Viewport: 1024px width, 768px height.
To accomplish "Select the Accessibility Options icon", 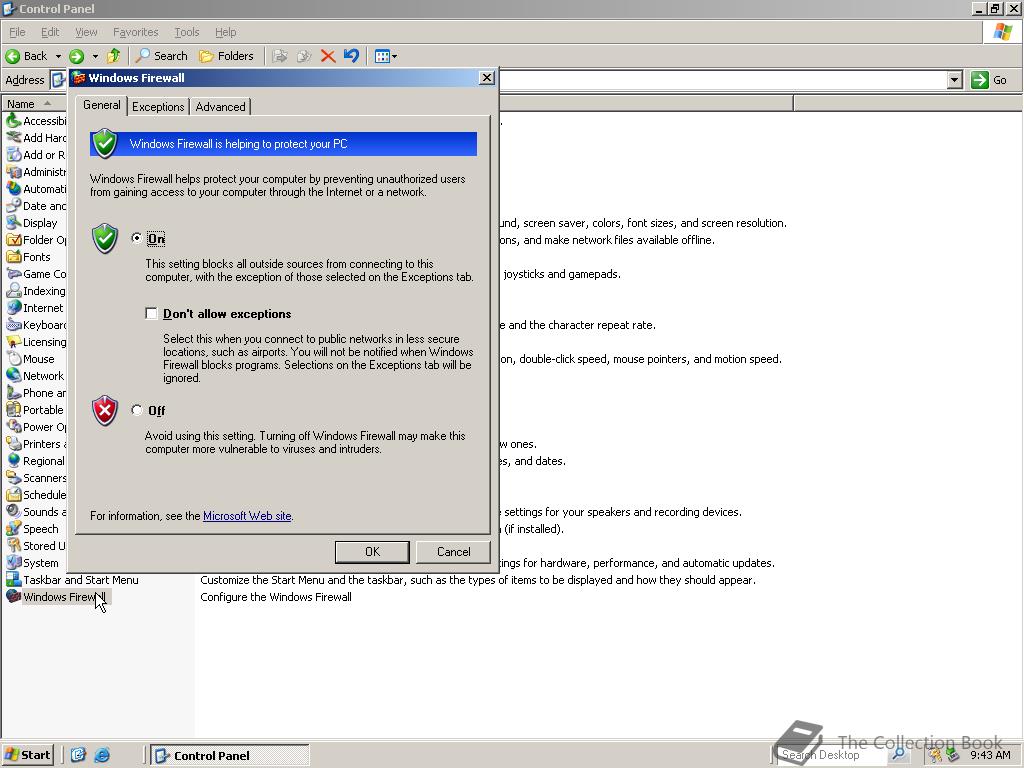I will tap(14, 121).
